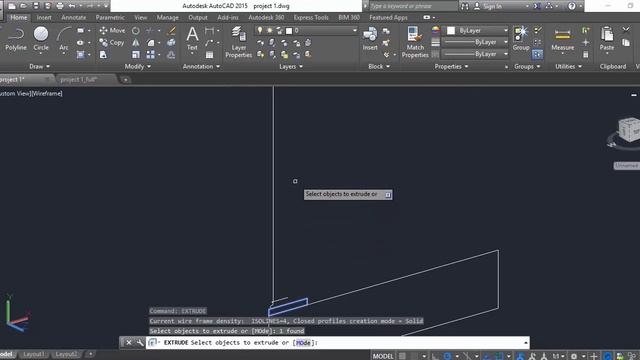This screenshot has height=360, width=640.
Task: Open Layer Properties manager
Action: point(238,42)
